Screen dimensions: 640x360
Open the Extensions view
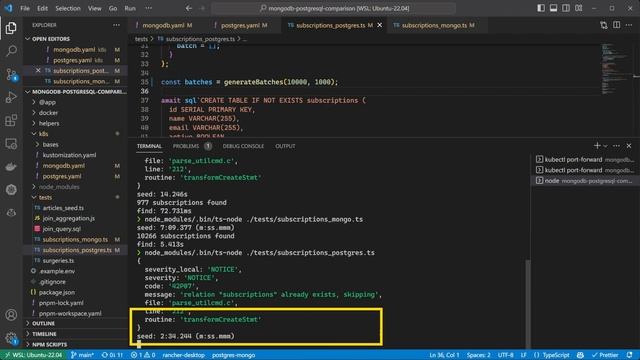point(11,120)
